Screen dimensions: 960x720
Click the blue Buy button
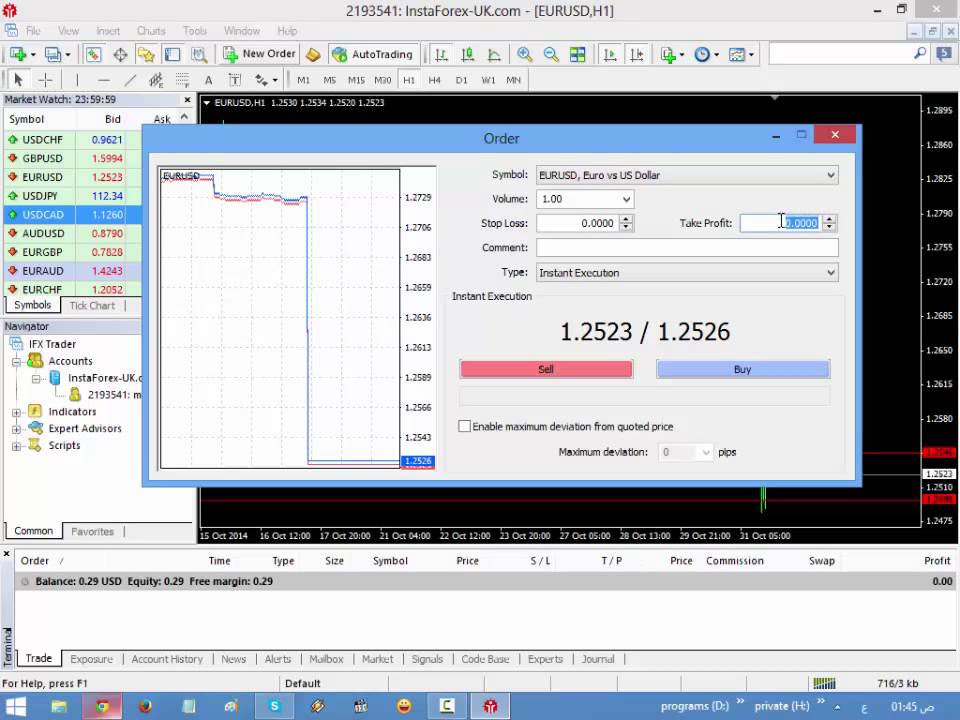coord(743,369)
